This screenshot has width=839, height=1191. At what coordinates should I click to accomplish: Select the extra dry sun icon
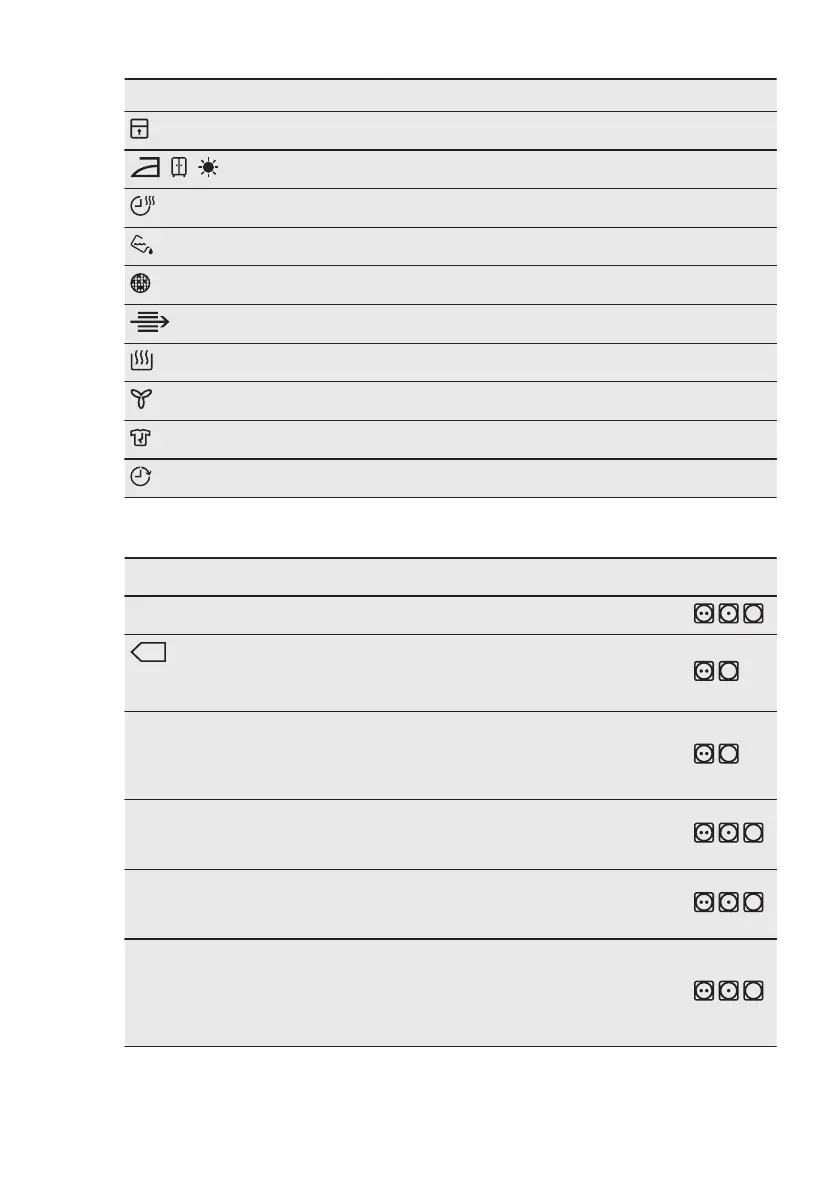click(x=208, y=167)
